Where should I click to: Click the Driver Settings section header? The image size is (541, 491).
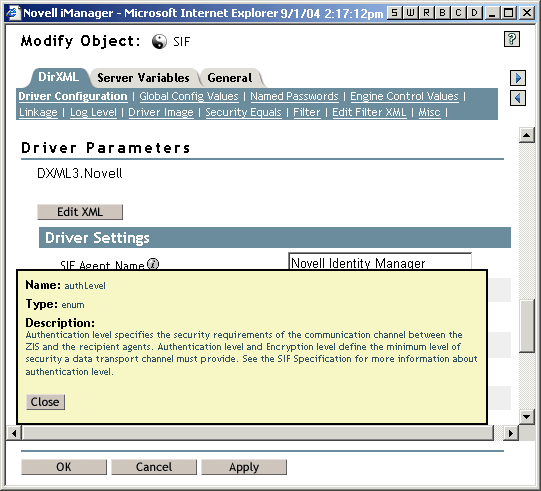click(275, 238)
